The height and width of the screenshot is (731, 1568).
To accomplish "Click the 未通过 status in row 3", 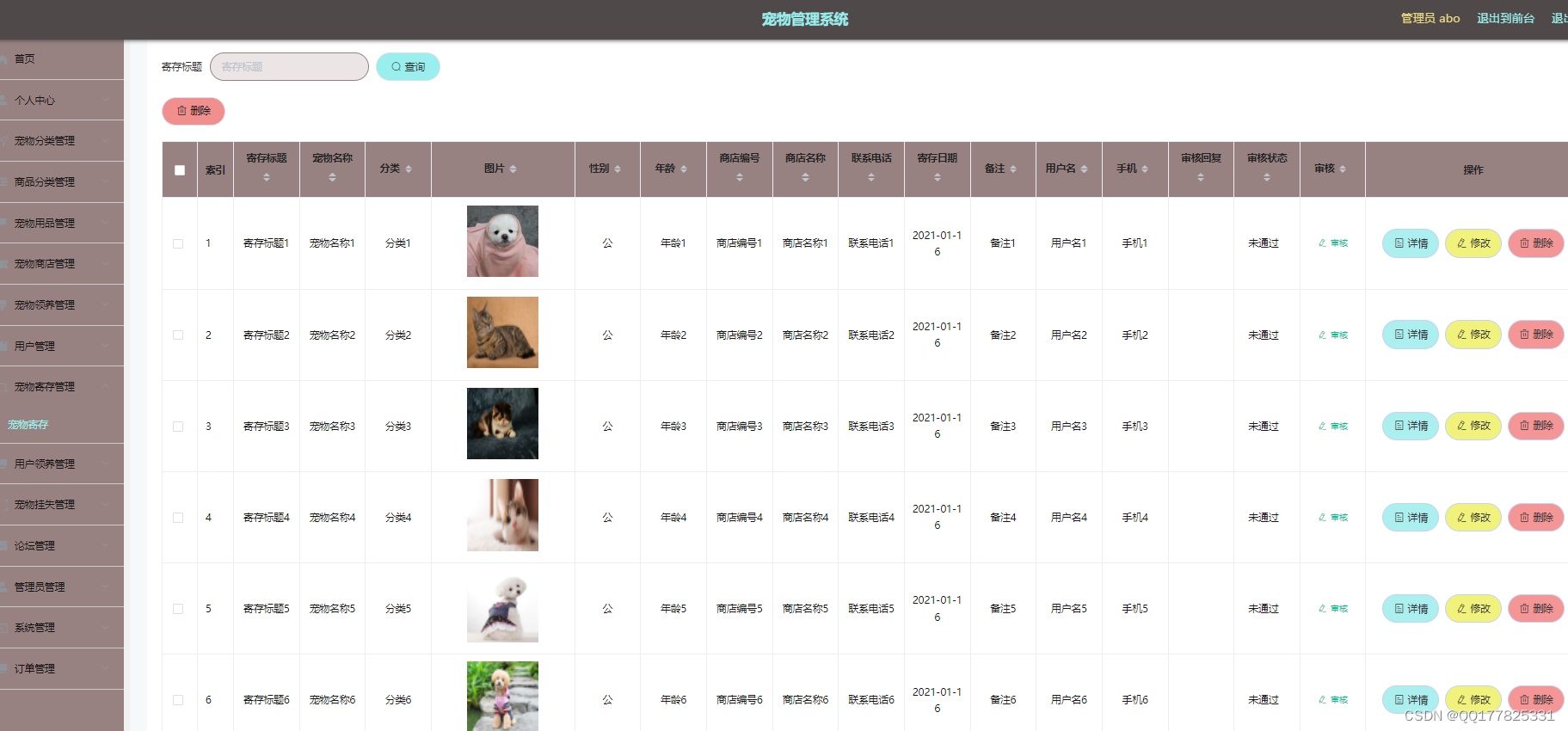I will tap(1264, 427).
